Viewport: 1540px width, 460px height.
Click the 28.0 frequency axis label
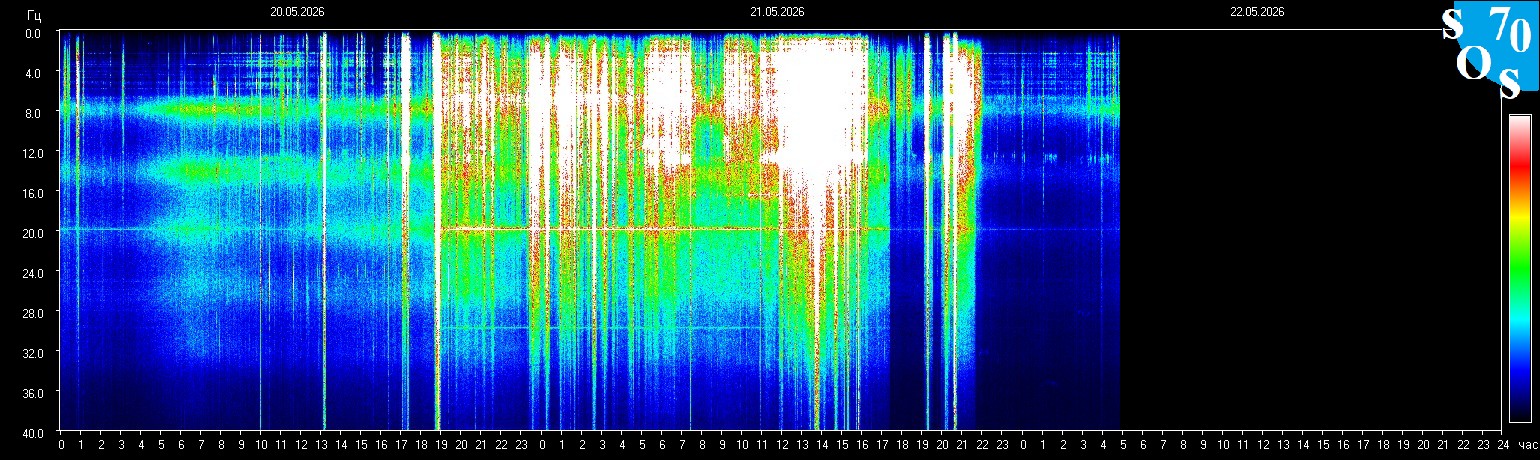click(31, 313)
